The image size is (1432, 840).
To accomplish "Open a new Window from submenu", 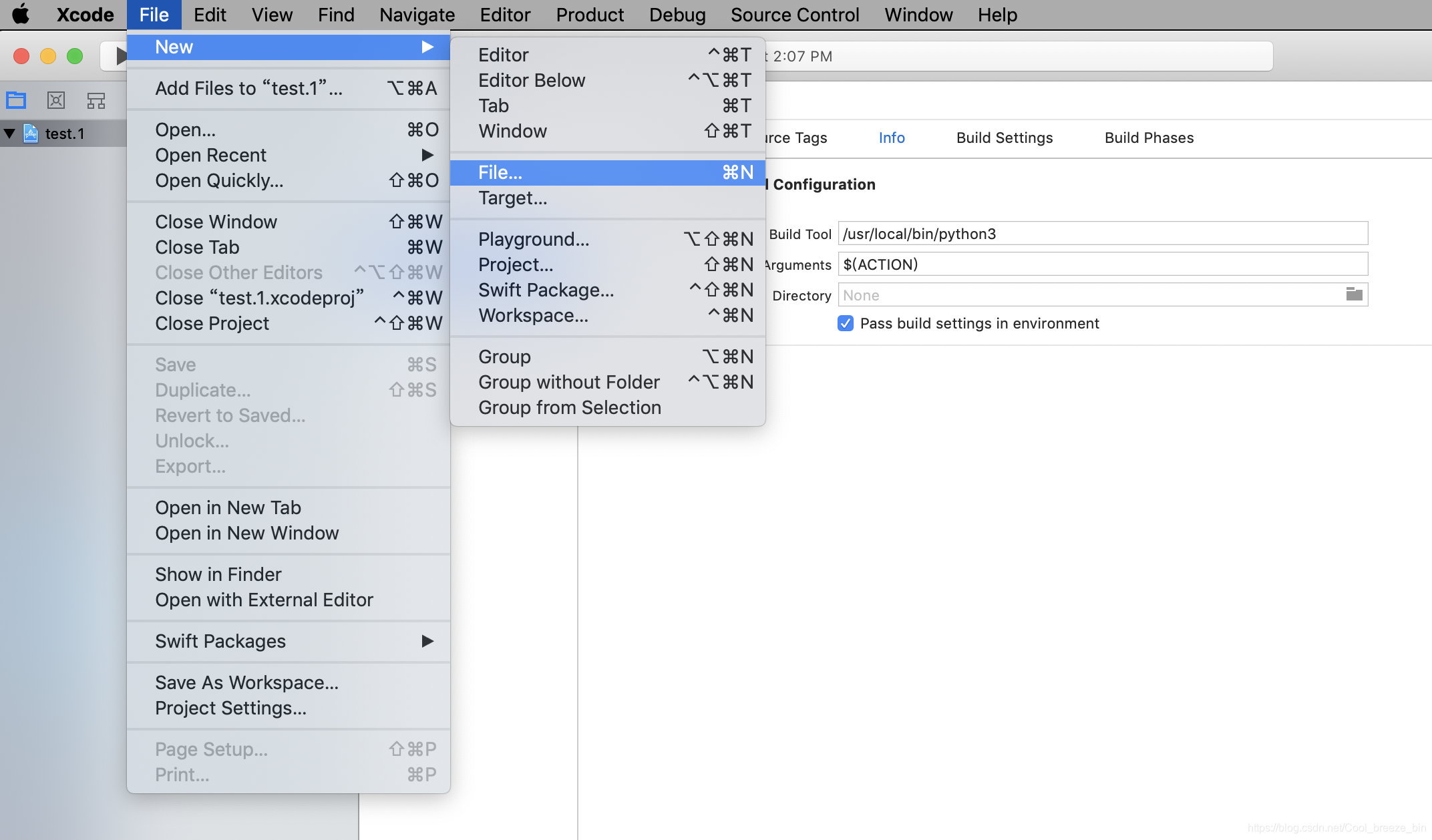I will 608,131.
